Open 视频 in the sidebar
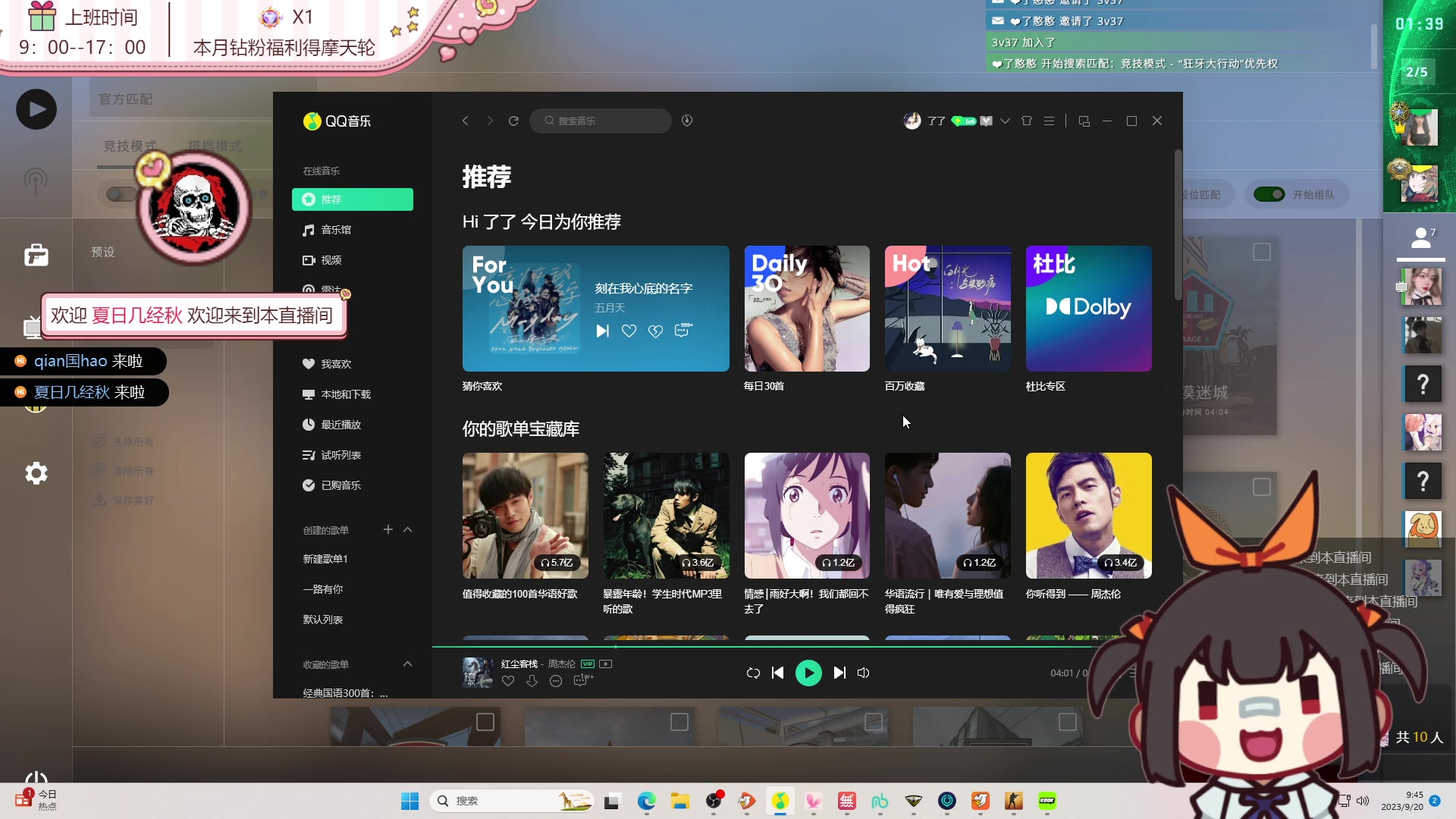 click(x=353, y=260)
